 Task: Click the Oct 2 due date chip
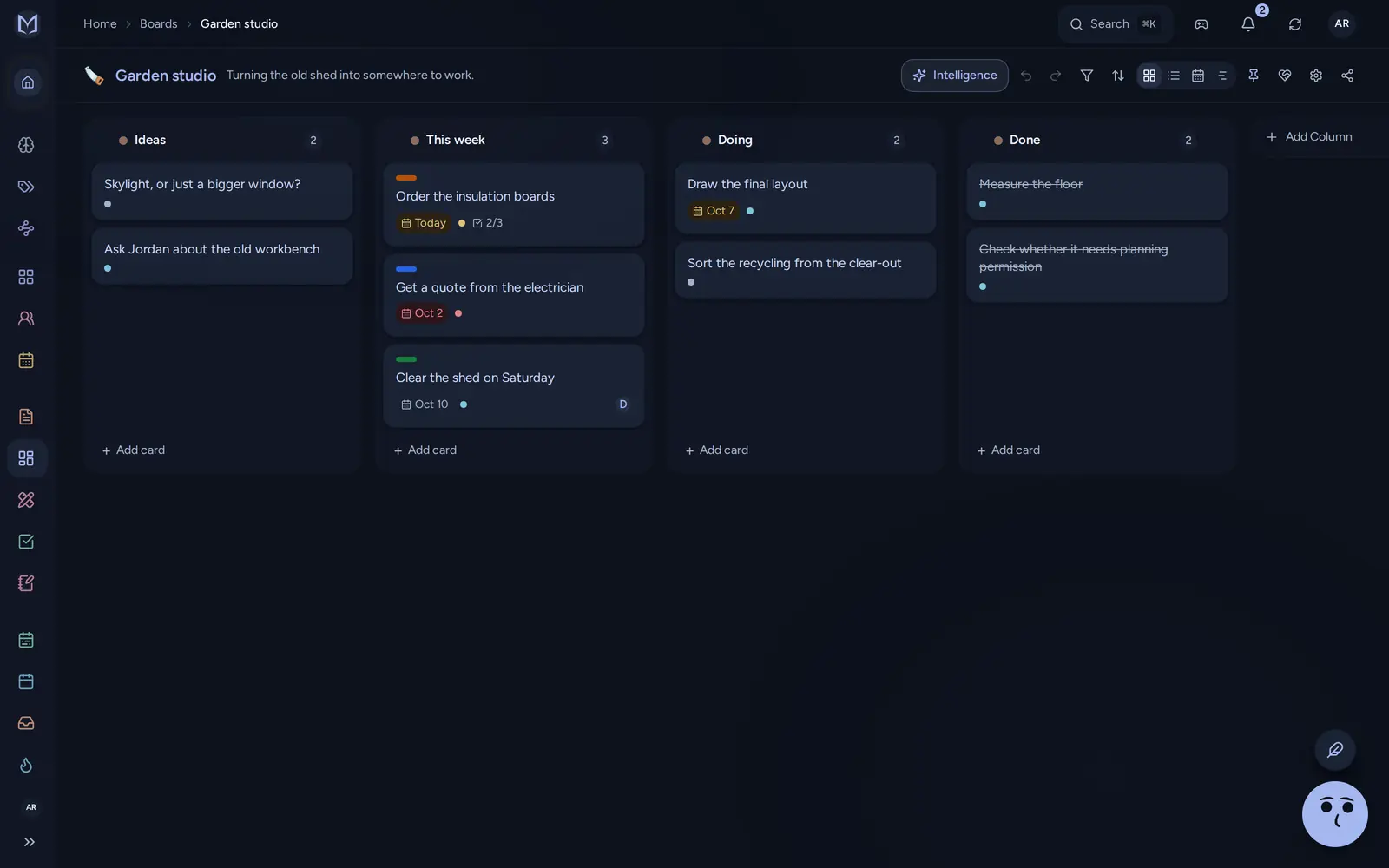coord(422,313)
